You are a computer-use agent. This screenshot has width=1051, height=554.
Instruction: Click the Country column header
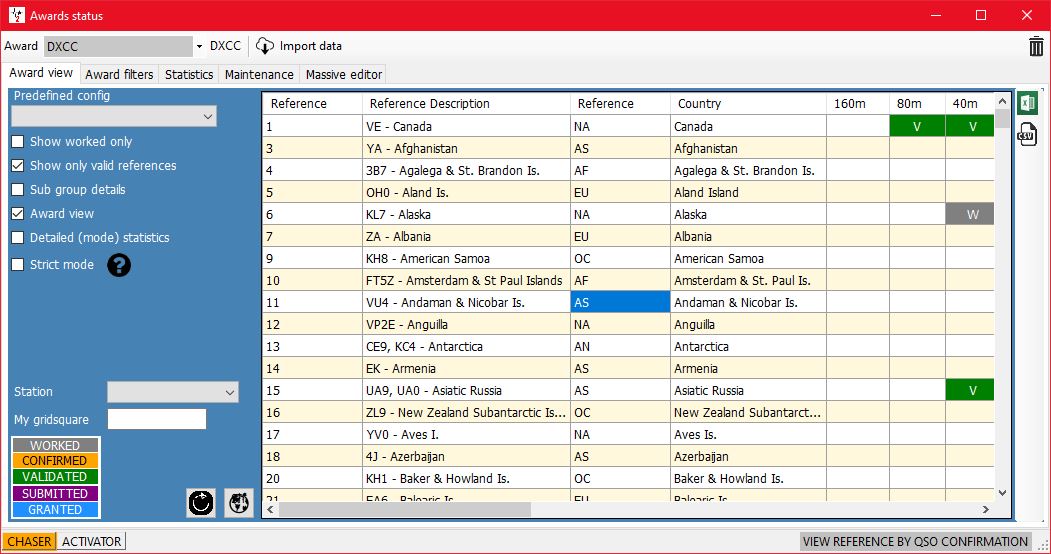[748, 104]
